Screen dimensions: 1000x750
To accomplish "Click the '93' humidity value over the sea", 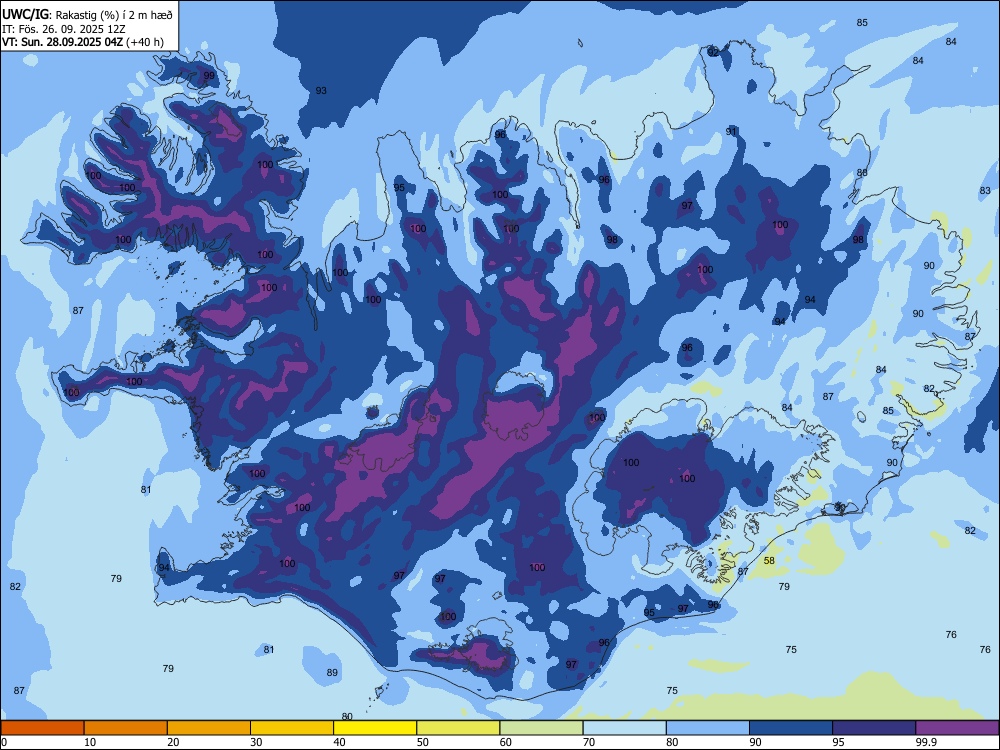I will pos(321,91).
